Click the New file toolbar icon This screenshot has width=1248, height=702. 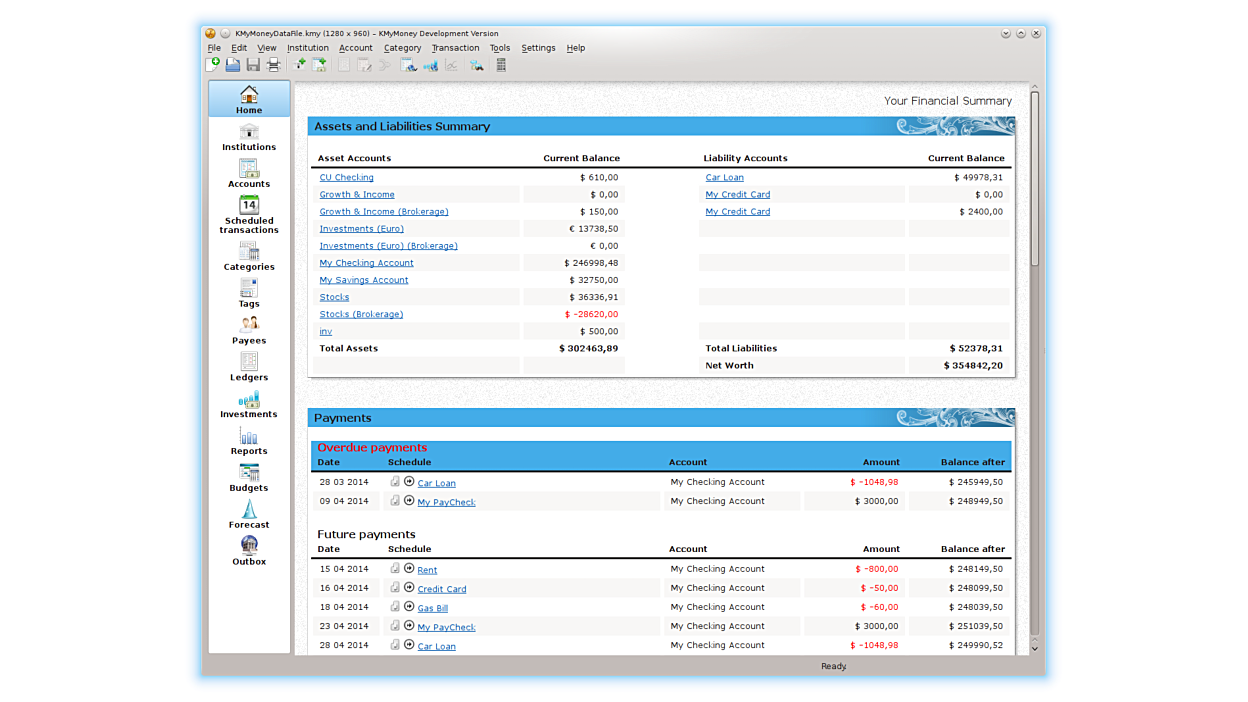pyautogui.click(x=212, y=65)
